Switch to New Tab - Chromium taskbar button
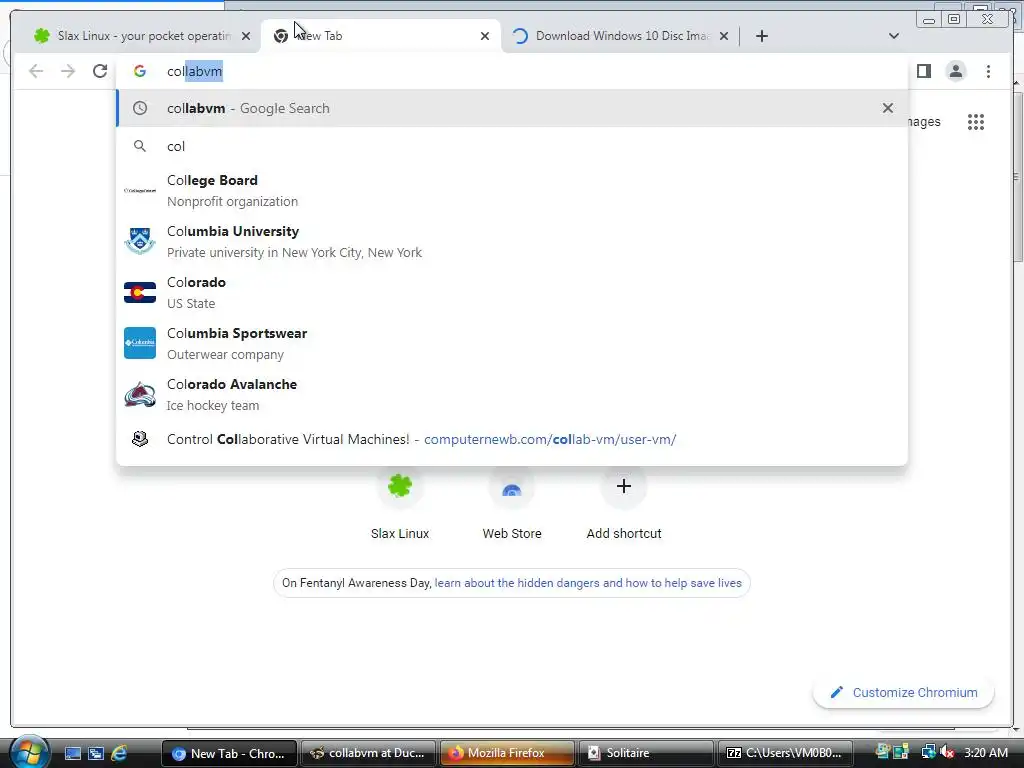 (x=229, y=753)
